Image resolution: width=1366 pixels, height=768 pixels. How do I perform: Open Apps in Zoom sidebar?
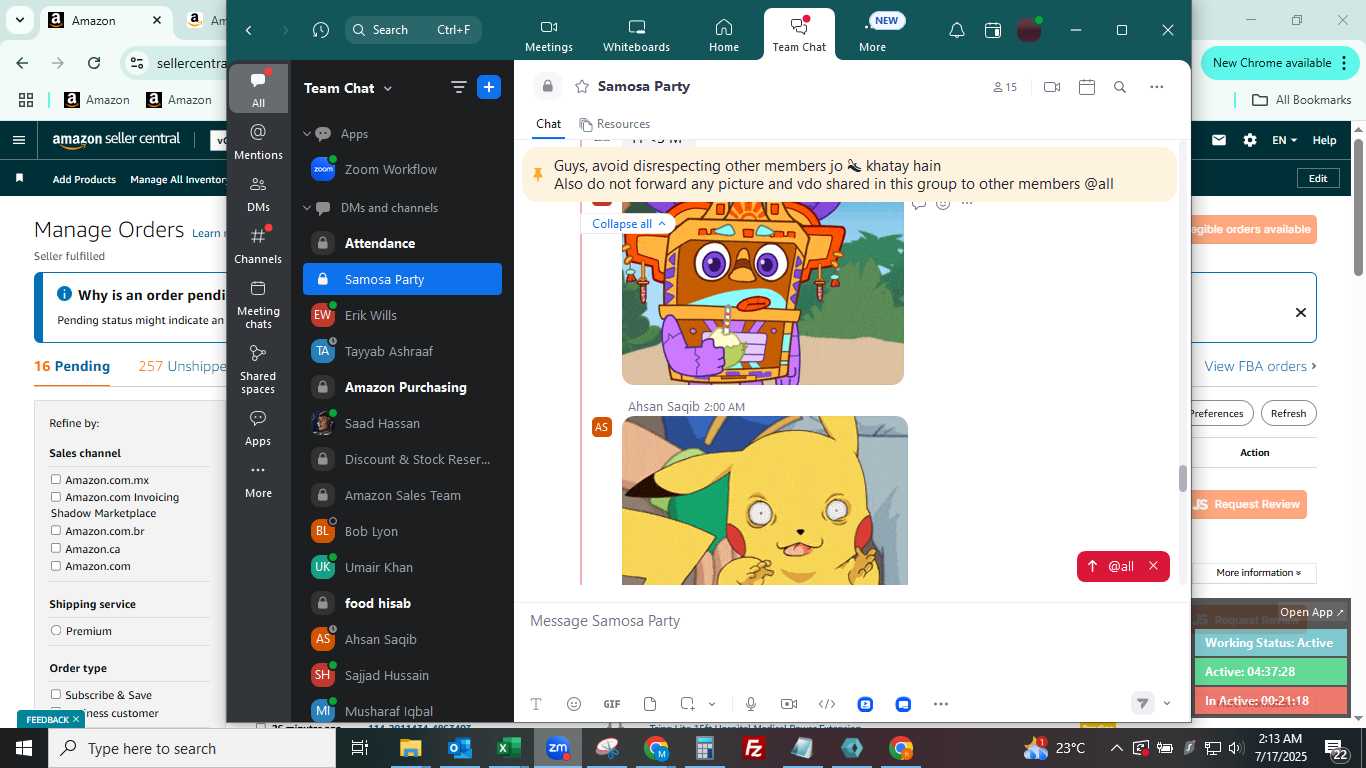[258, 428]
